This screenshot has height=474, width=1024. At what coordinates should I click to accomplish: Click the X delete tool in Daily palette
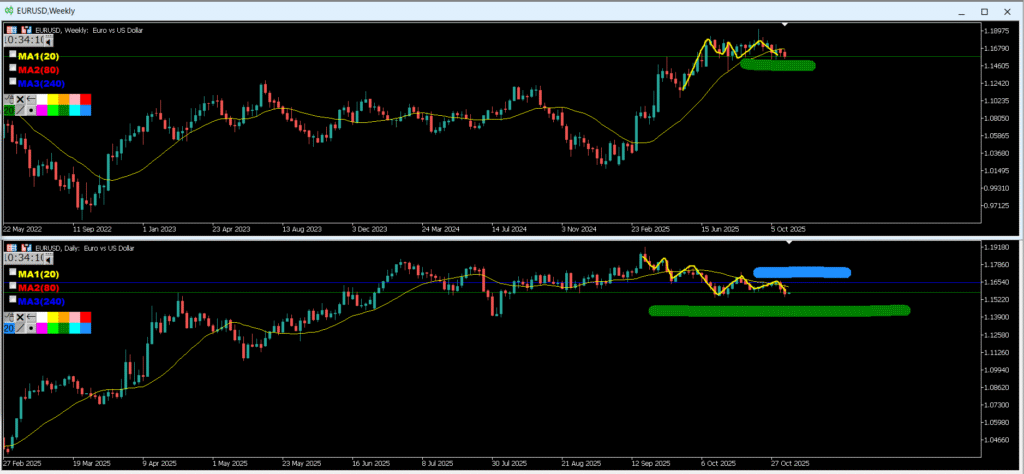tap(20, 316)
